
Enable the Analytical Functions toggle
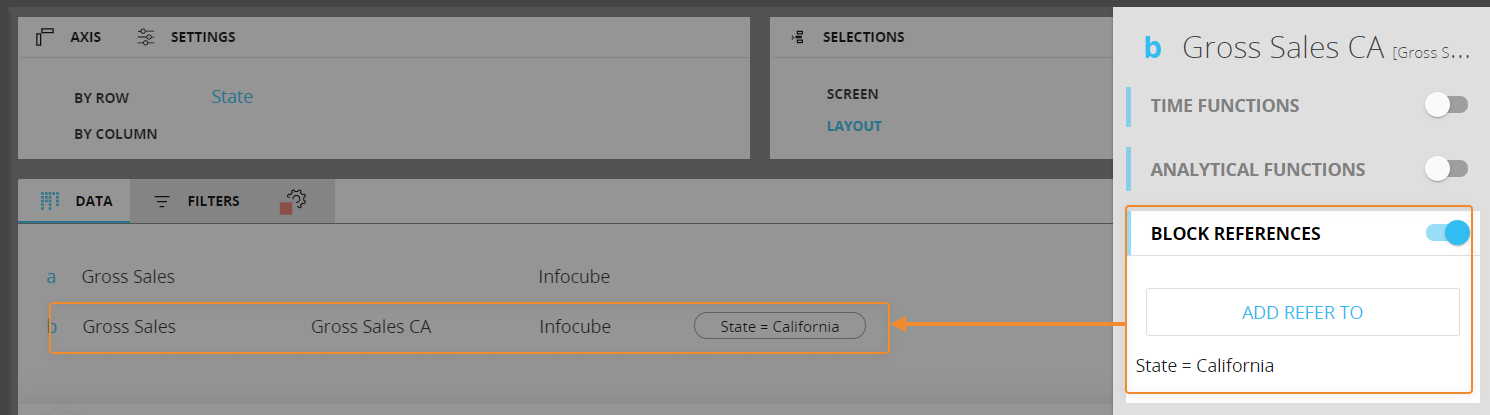pos(1446,169)
